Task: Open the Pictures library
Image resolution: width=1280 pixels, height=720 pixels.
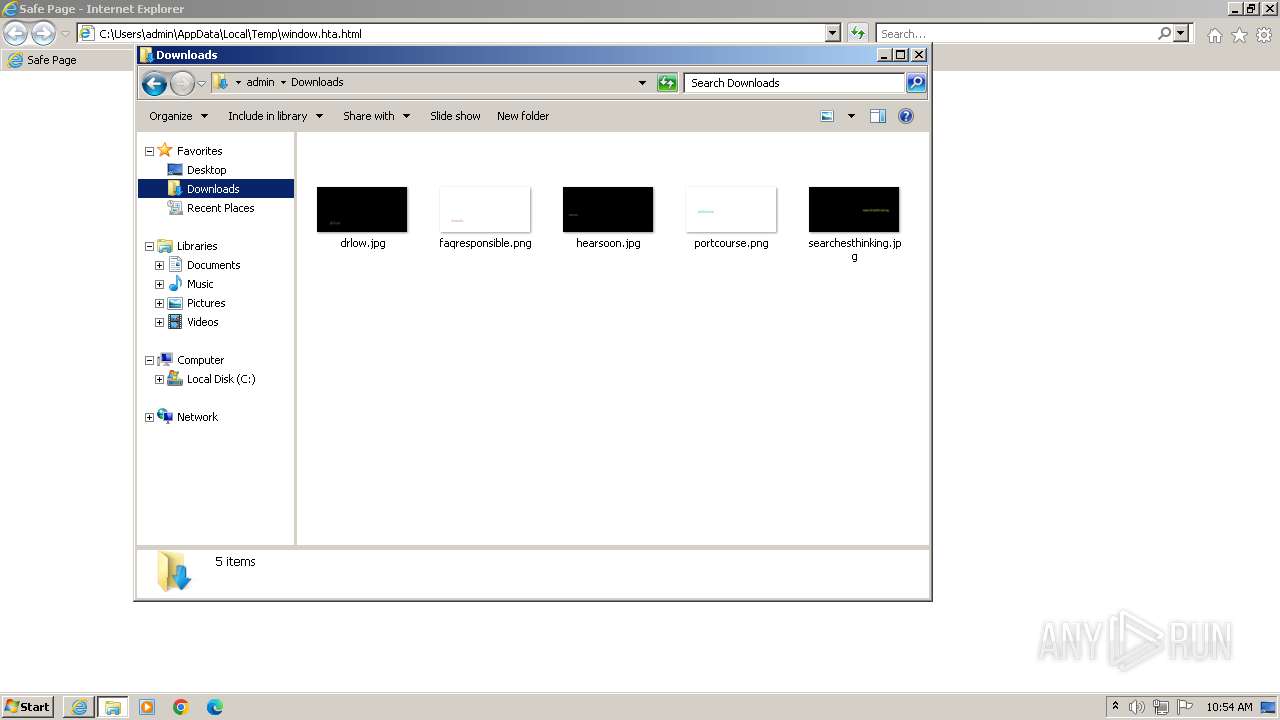Action: [x=206, y=303]
